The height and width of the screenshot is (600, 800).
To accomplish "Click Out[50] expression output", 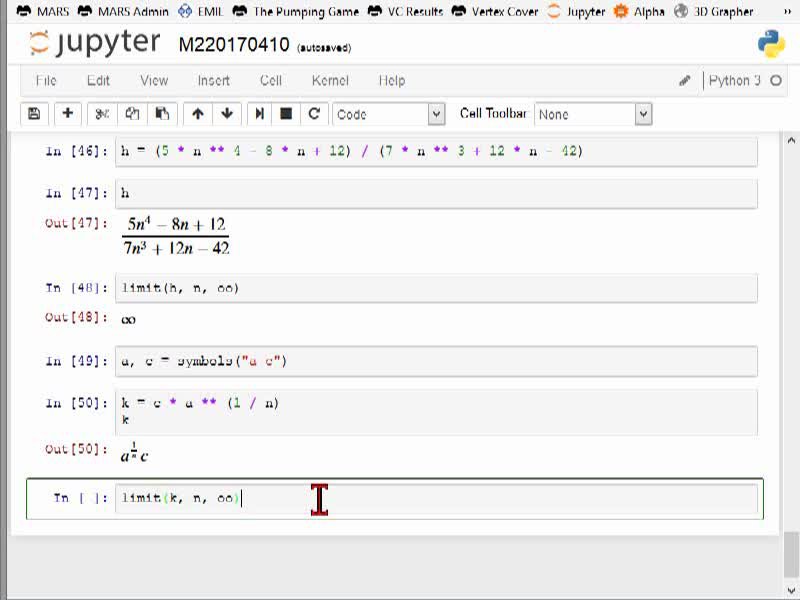I will click(x=135, y=452).
